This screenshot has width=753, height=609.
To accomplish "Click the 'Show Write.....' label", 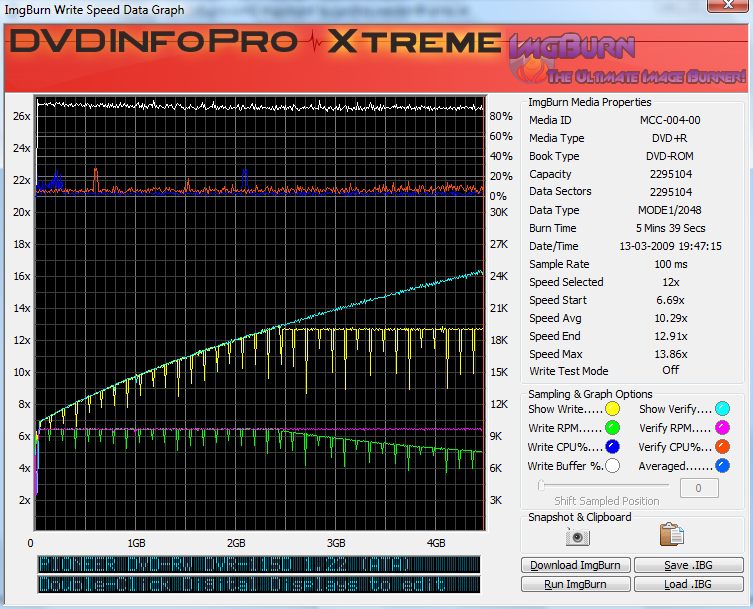I will [566, 409].
